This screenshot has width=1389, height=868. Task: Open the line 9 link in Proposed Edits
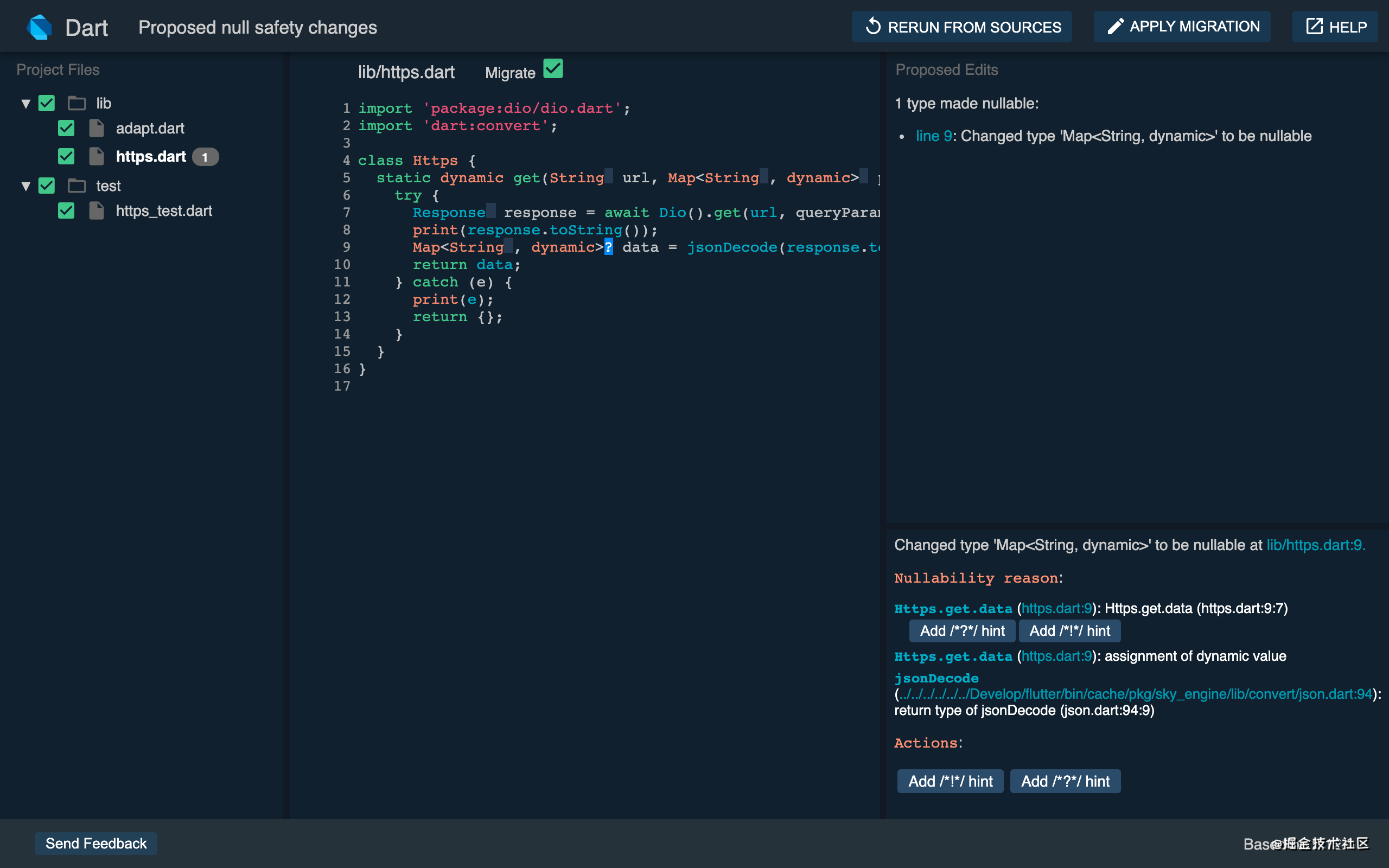pos(934,136)
